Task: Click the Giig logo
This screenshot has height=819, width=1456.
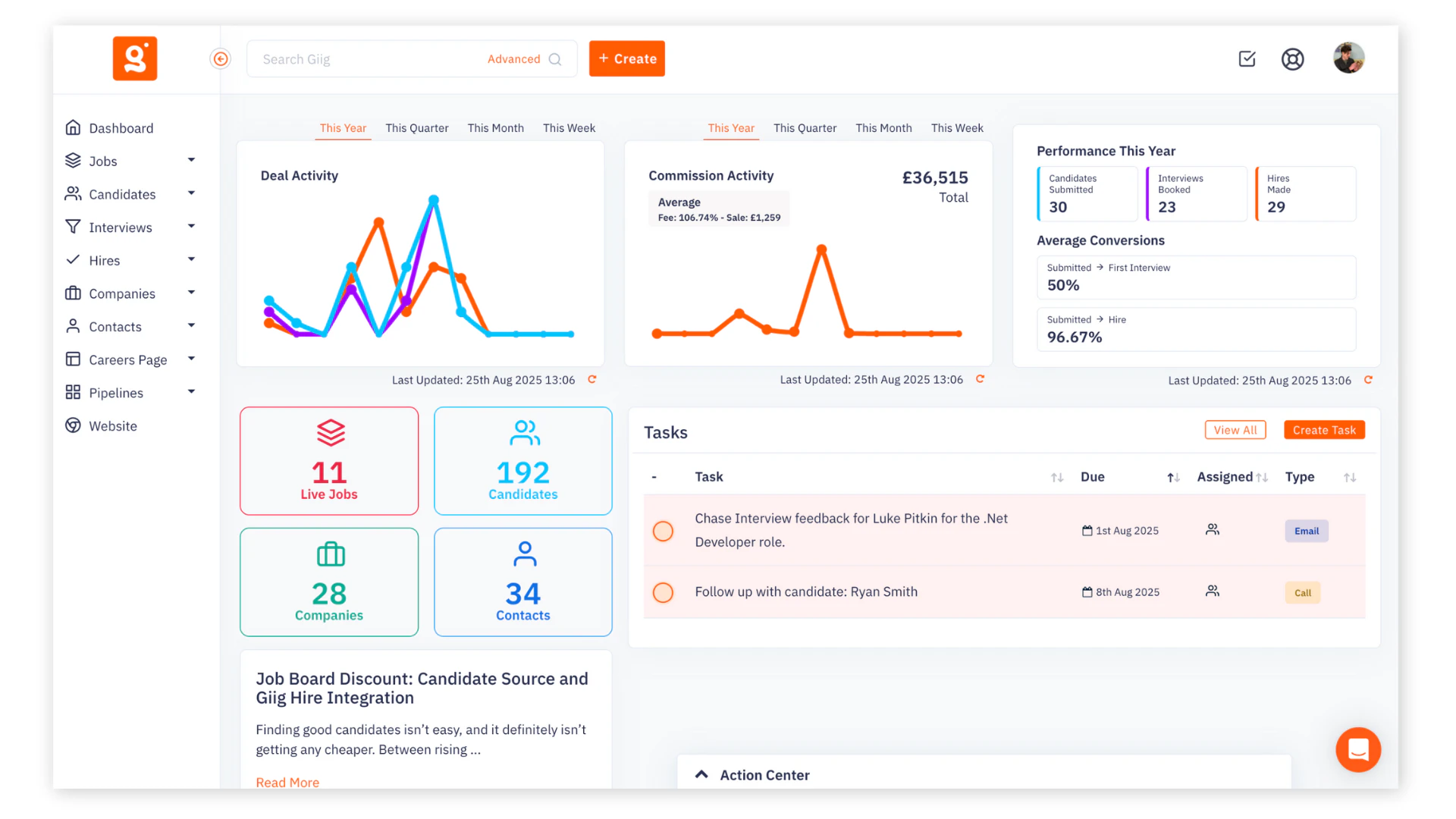Action: (x=135, y=58)
